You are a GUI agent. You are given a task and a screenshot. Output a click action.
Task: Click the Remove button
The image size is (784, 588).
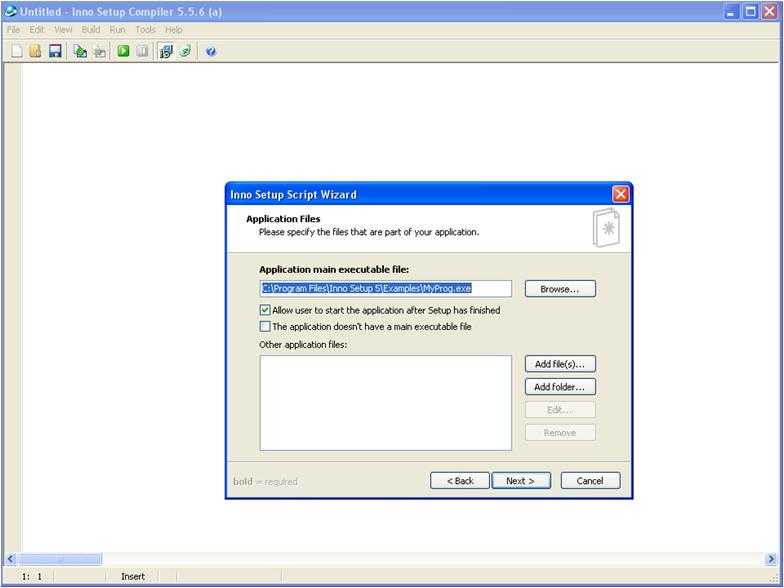coord(560,433)
